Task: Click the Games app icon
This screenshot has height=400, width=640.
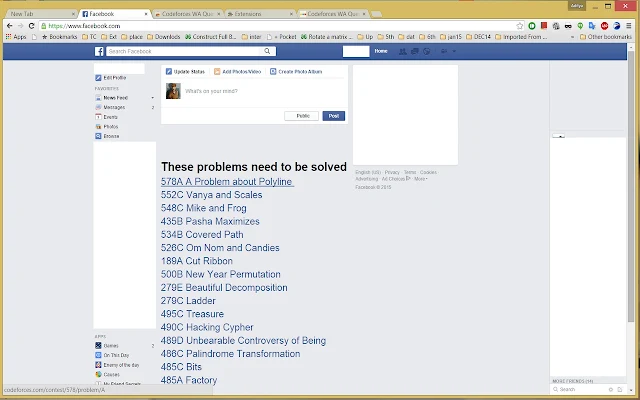Action: tap(98, 346)
